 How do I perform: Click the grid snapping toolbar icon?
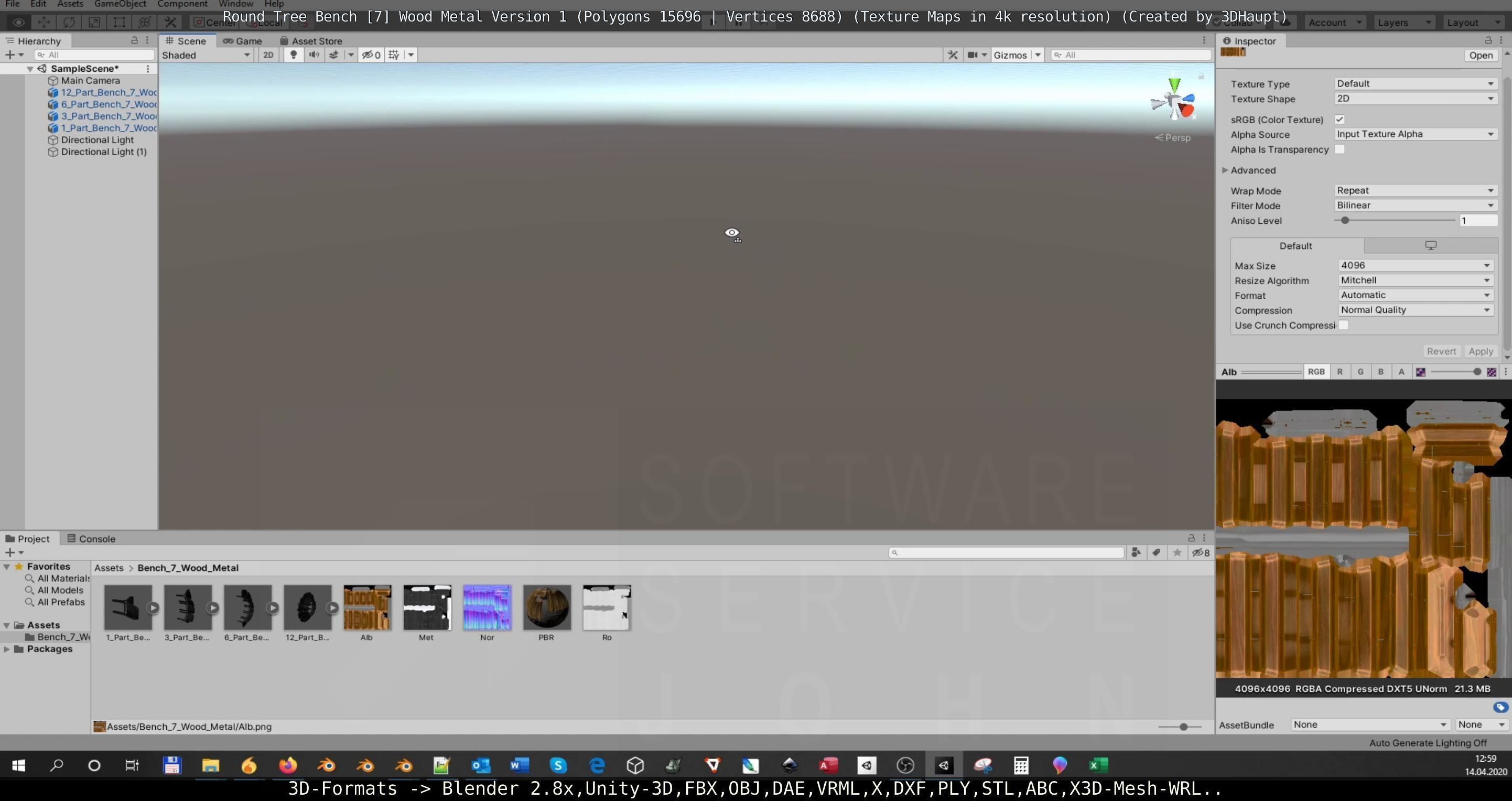pos(394,55)
